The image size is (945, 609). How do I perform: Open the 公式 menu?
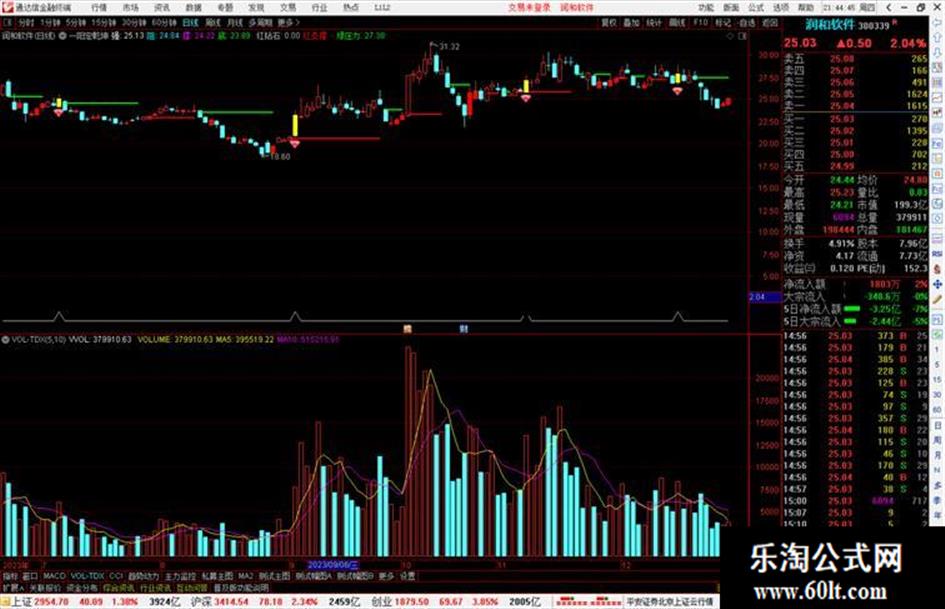click(x=756, y=8)
